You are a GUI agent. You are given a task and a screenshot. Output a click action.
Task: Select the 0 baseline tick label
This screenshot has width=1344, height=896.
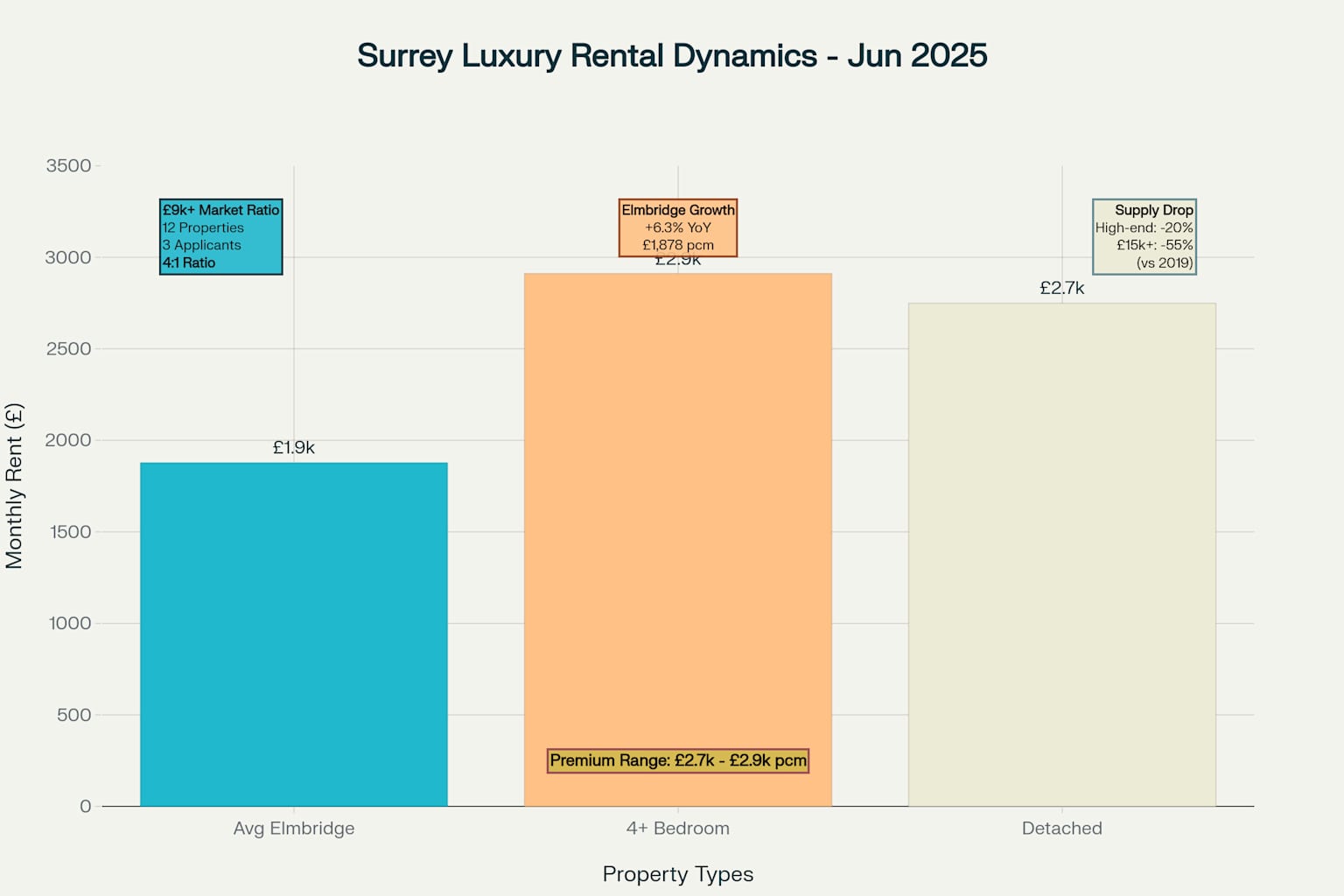coord(83,806)
